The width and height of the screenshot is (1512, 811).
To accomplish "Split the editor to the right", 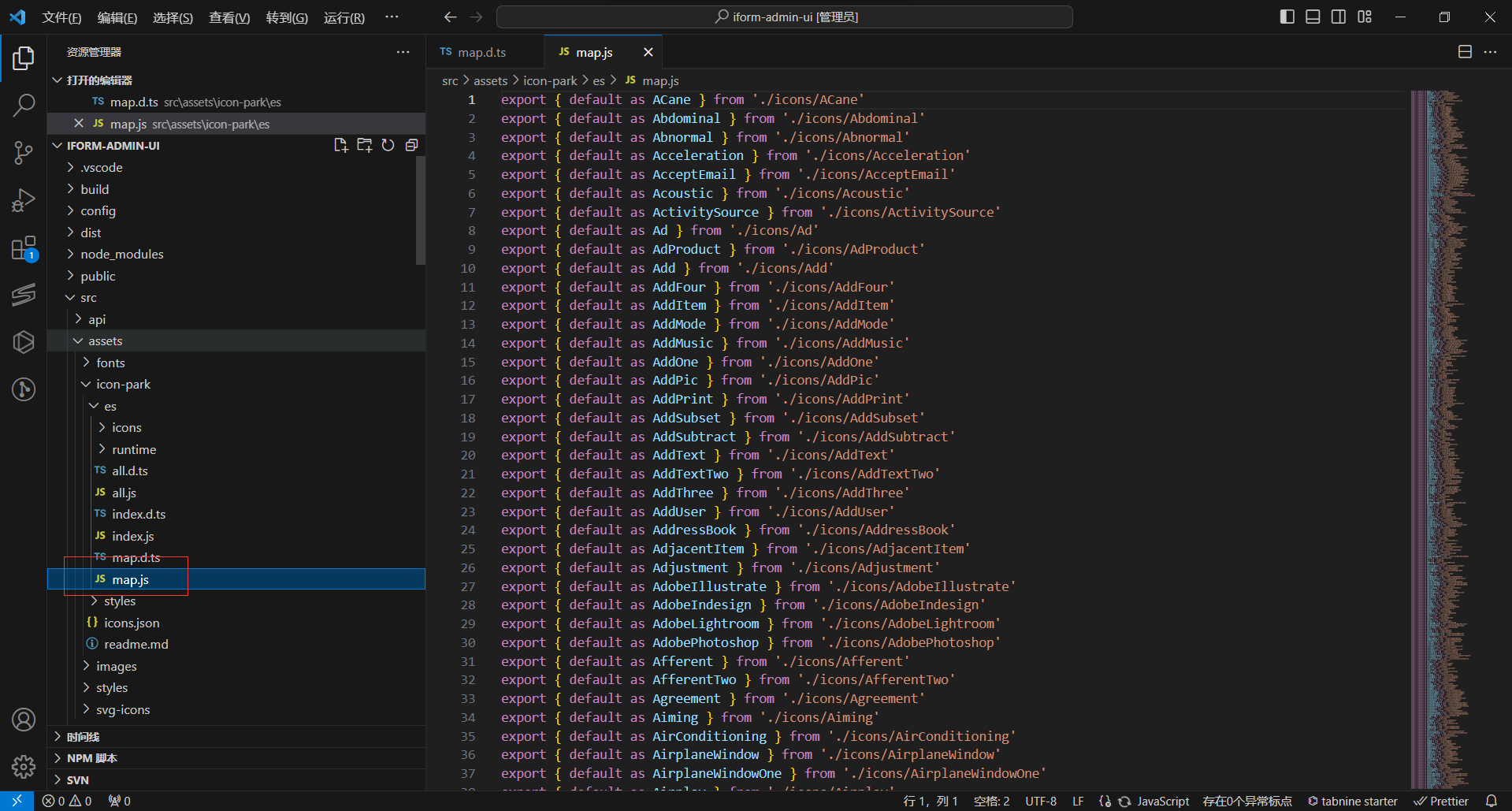I will pyautogui.click(x=1465, y=52).
